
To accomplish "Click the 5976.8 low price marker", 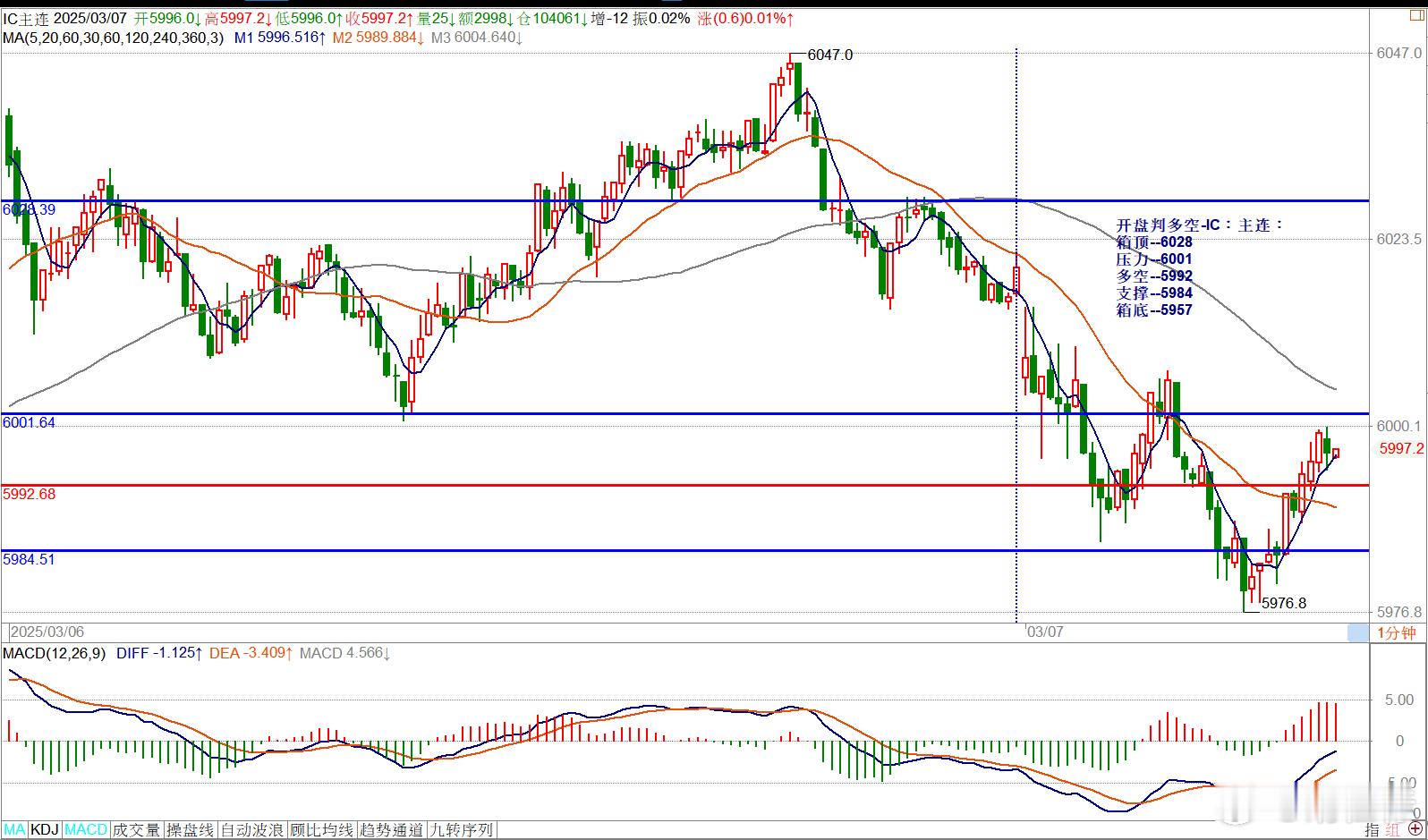I will 1283,603.
